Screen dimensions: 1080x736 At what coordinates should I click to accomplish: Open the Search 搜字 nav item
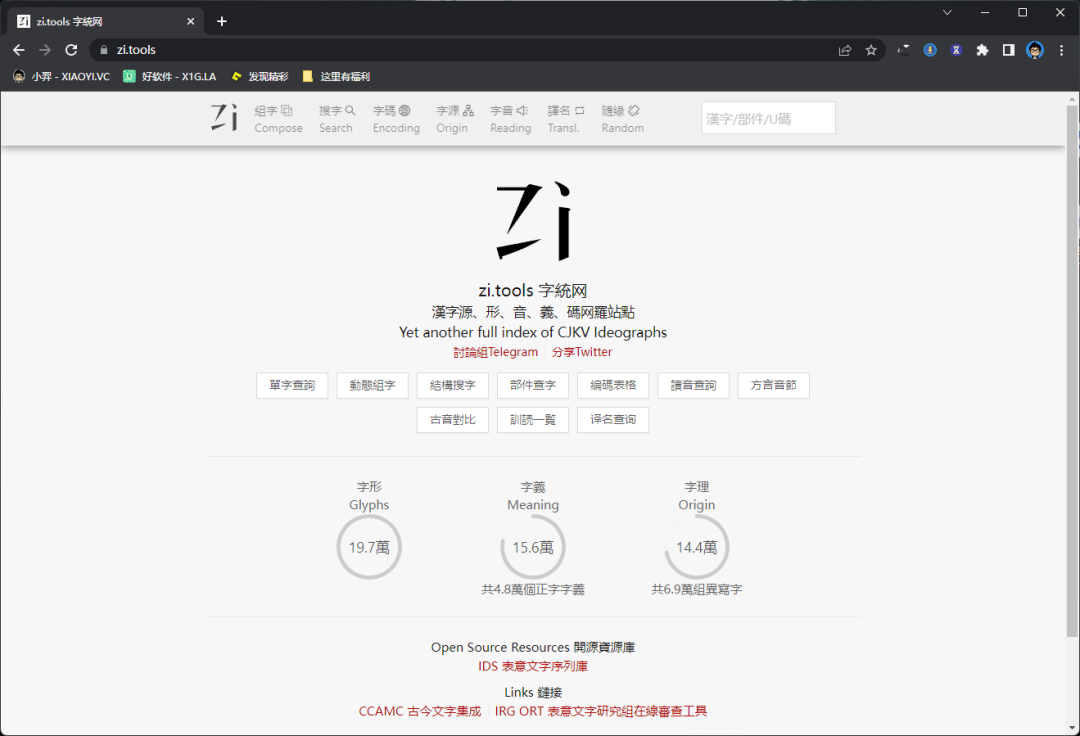(x=336, y=118)
